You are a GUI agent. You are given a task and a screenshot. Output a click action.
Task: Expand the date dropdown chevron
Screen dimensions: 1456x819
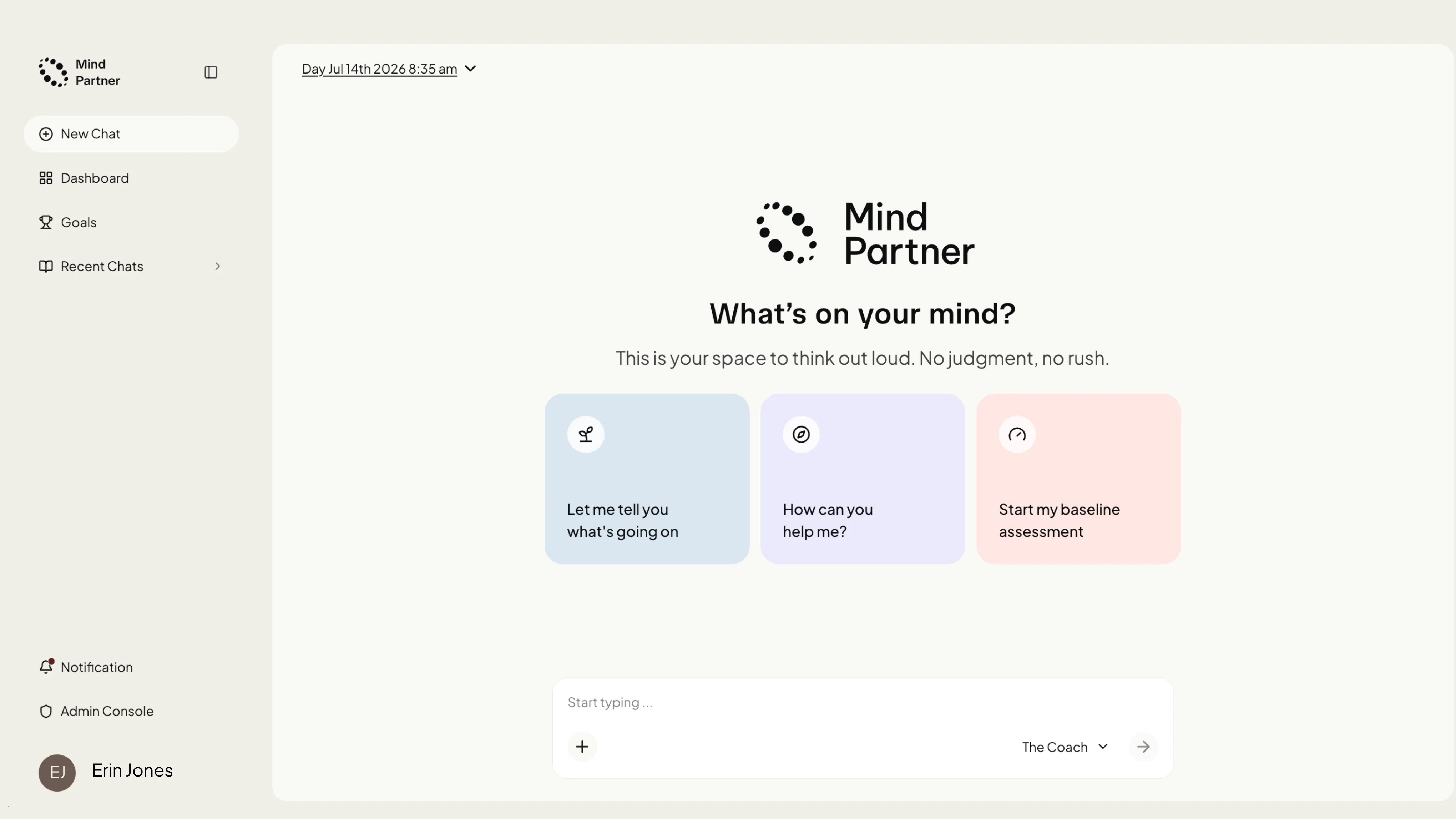[x=470, y=69]
